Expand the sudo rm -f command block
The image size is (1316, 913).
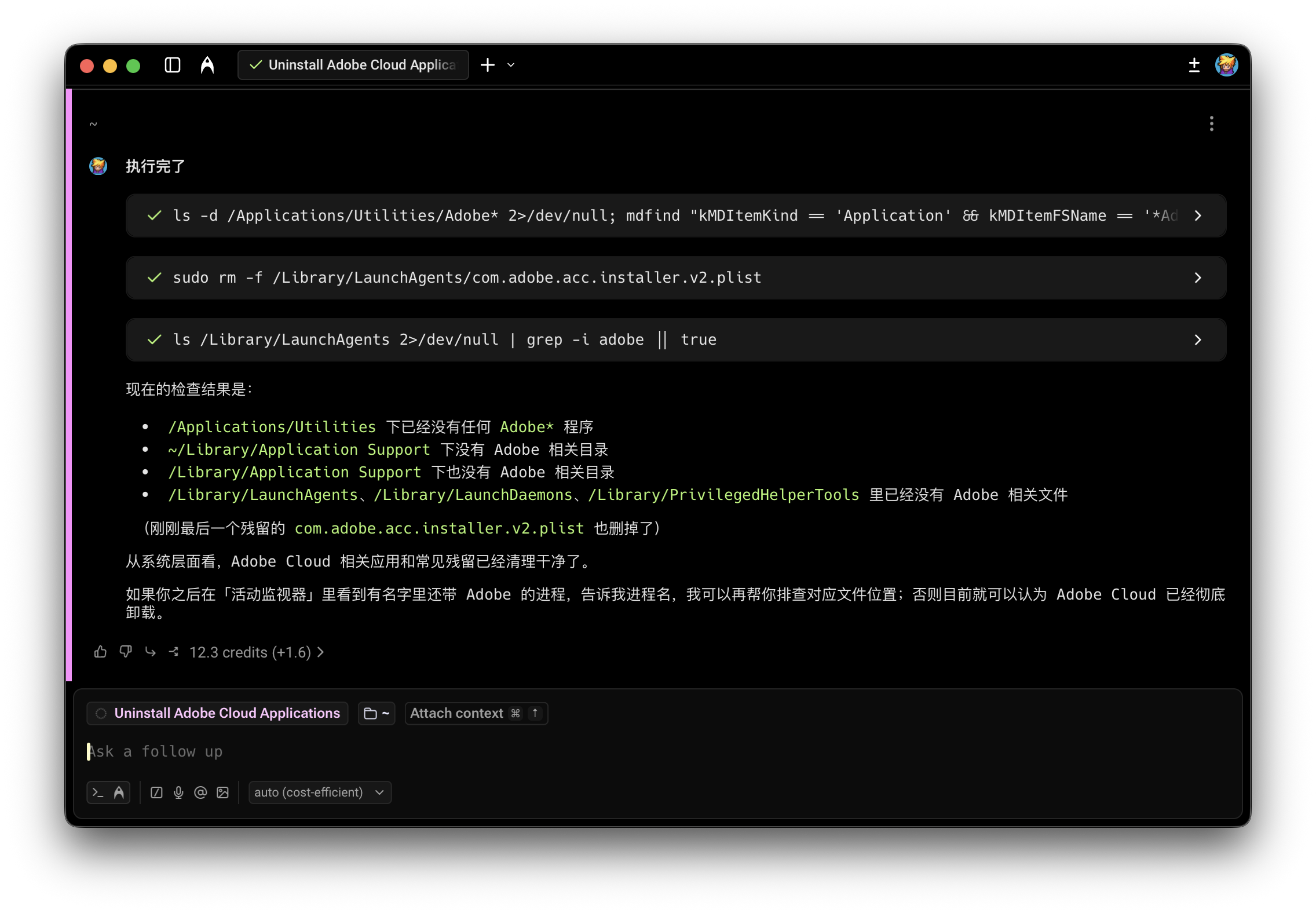click(x=1197, y=278)
